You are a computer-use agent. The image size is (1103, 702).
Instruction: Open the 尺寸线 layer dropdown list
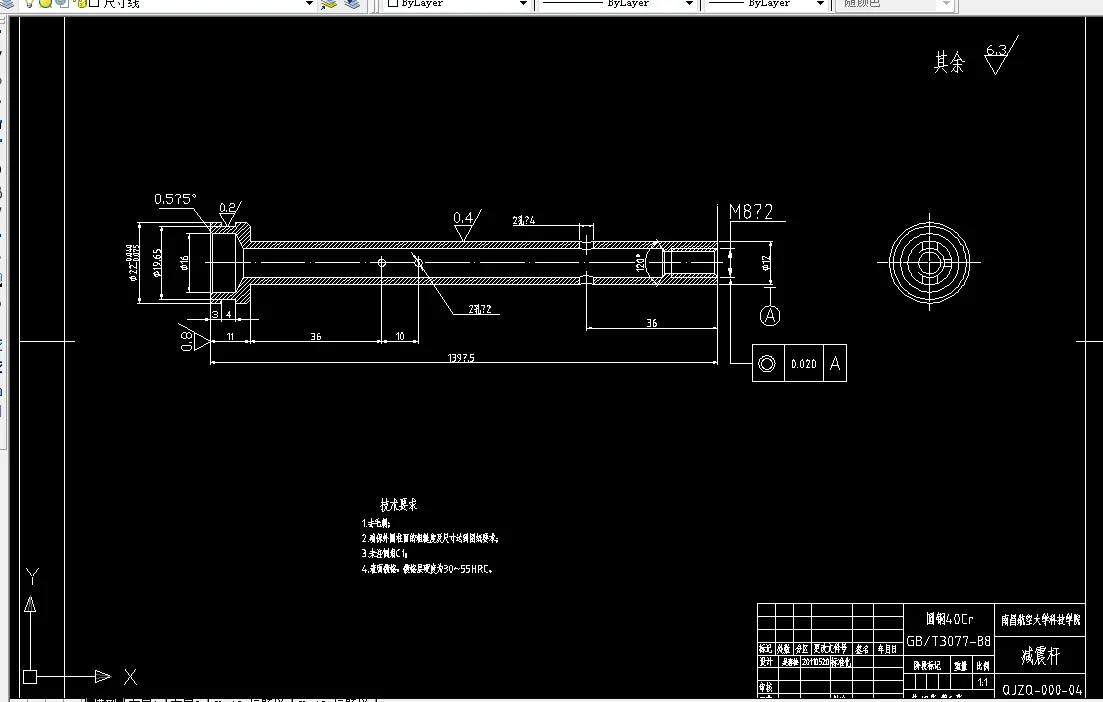309,4
